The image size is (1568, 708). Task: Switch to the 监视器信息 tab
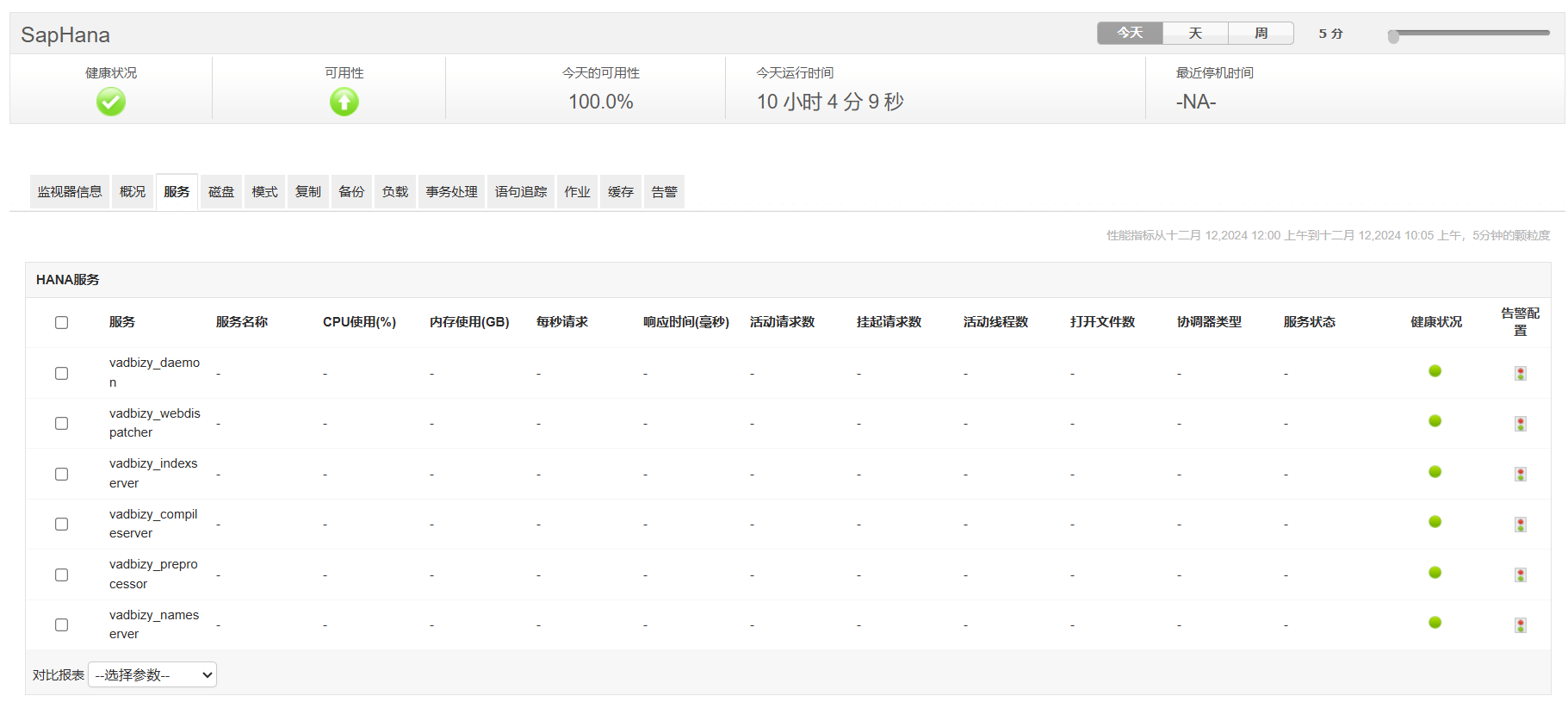(70, 192)
